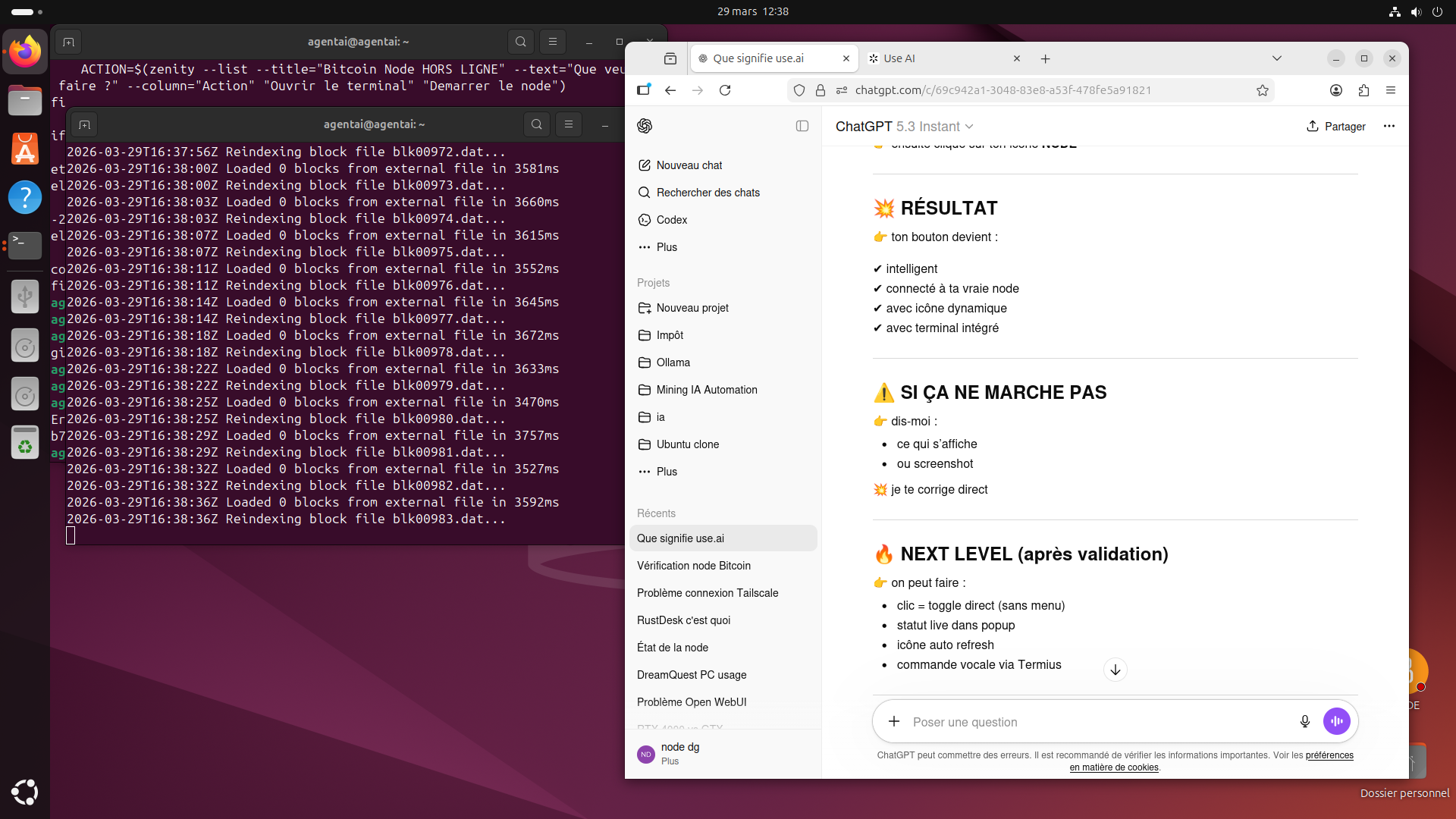Open Firefox list all tabs chevron

click(1276, 58)
